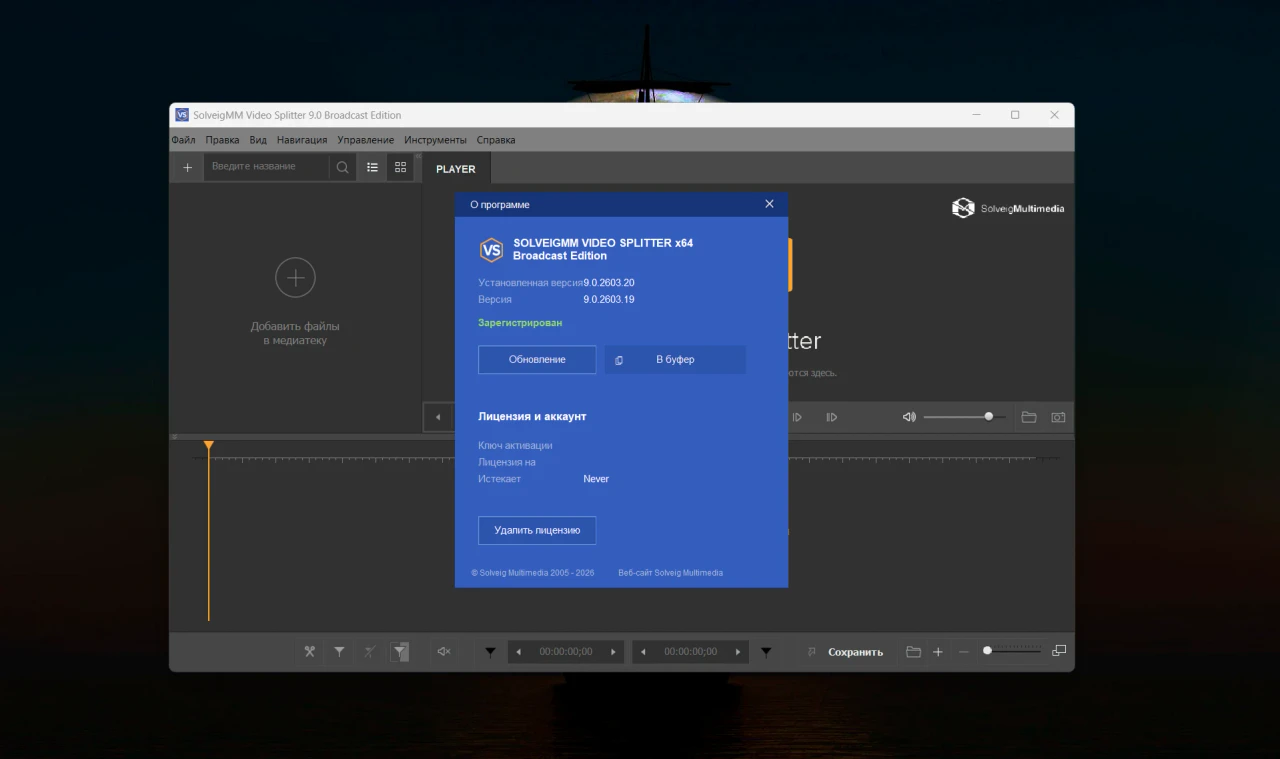Click the mute audio icon in bottom toolbar
1280x759 pixels.
pyautogui.click(x=444, y=652)
